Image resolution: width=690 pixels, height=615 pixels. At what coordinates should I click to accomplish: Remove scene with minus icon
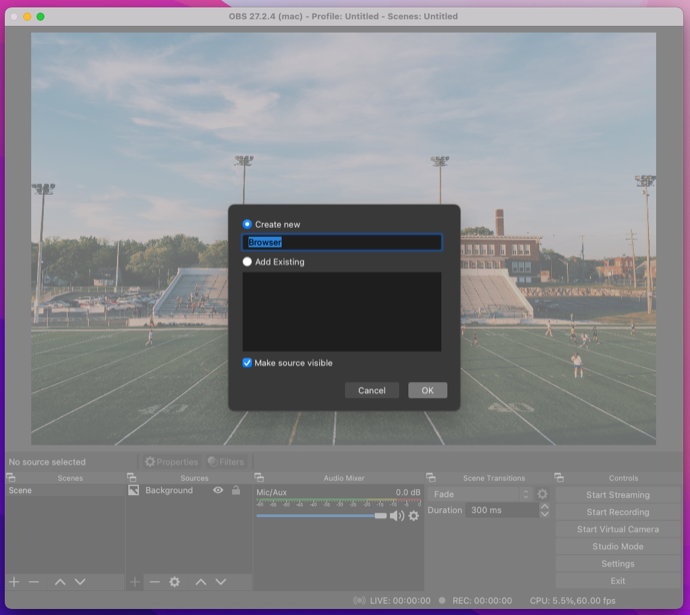point(34,582)
